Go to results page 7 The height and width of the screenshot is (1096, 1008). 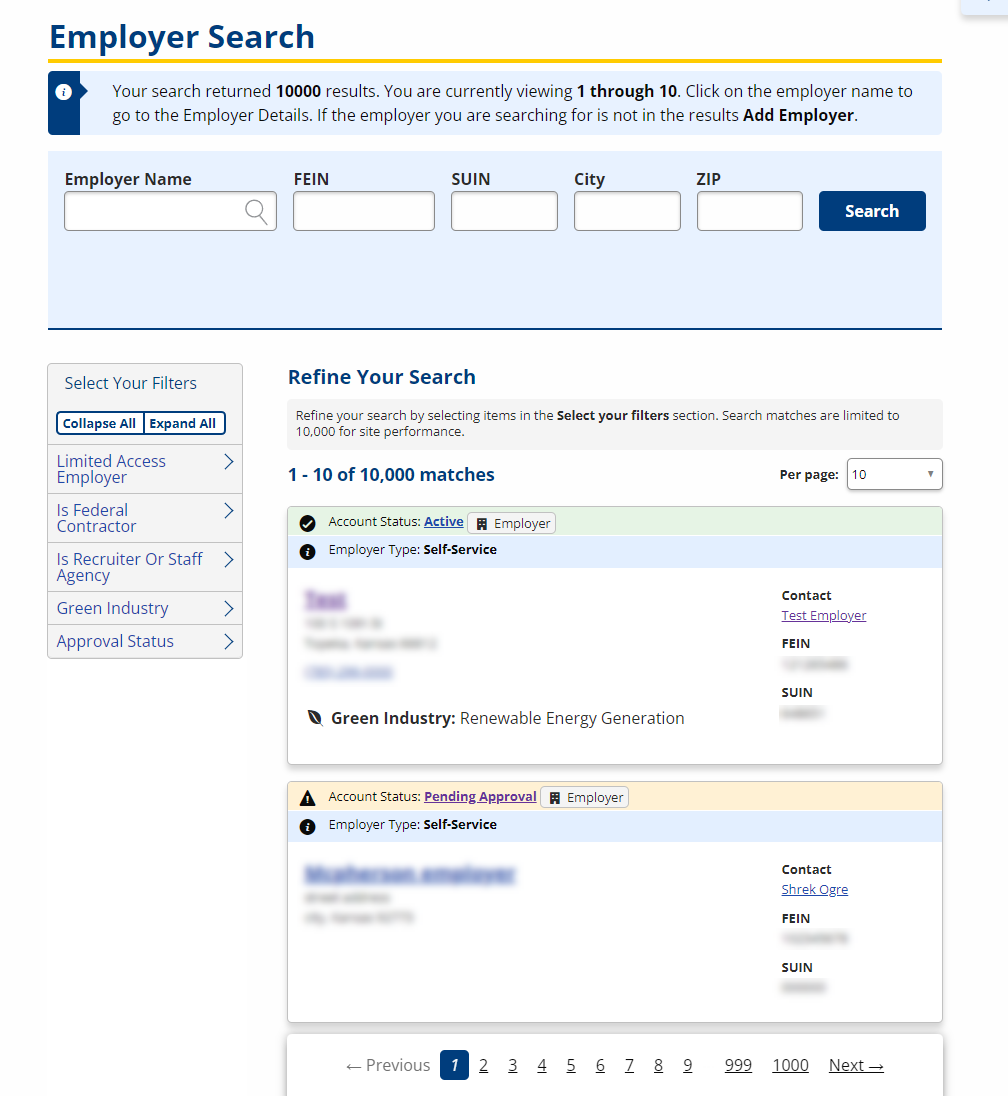point(629,1065)
